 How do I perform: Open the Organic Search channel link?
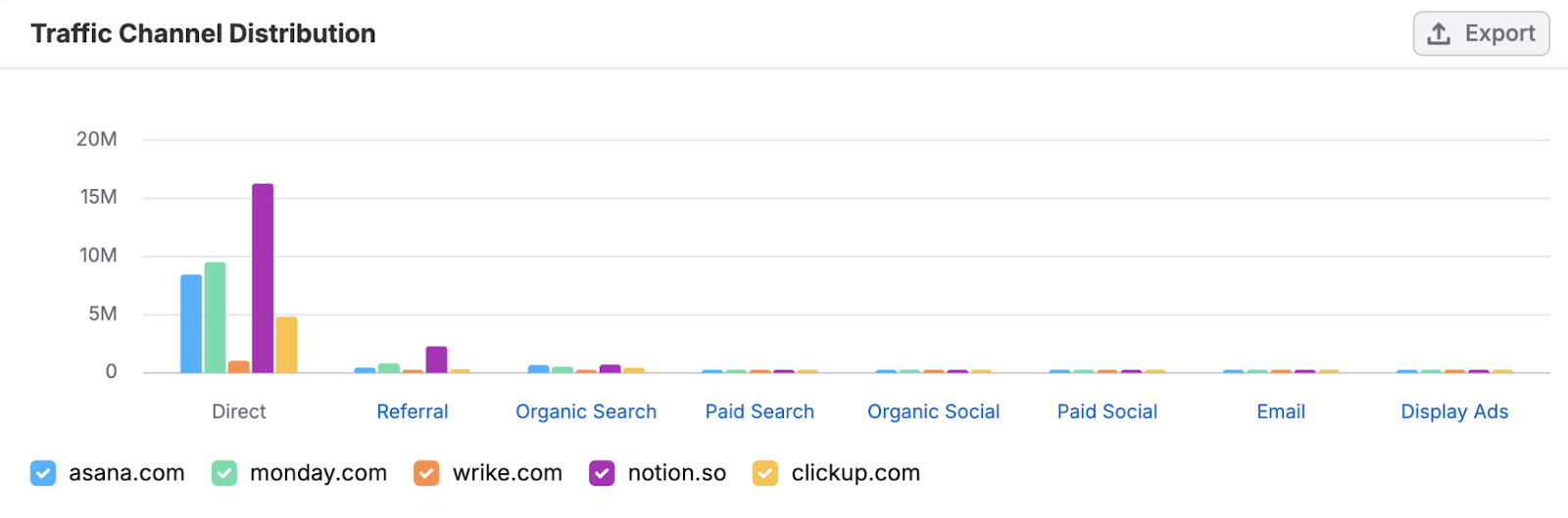pos(586,412)
